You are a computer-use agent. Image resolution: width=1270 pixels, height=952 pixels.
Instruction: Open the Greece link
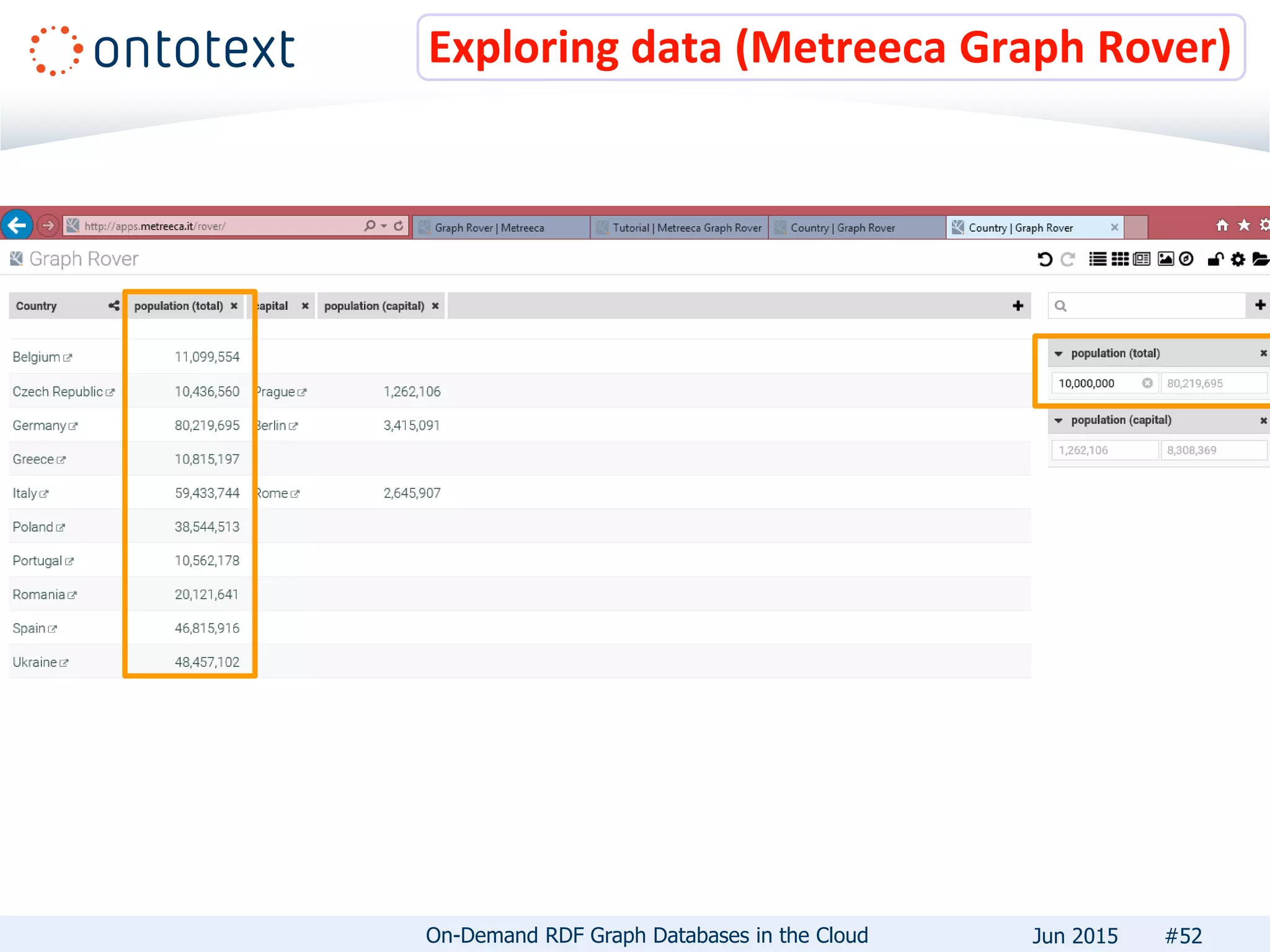(x=39, y=459)
